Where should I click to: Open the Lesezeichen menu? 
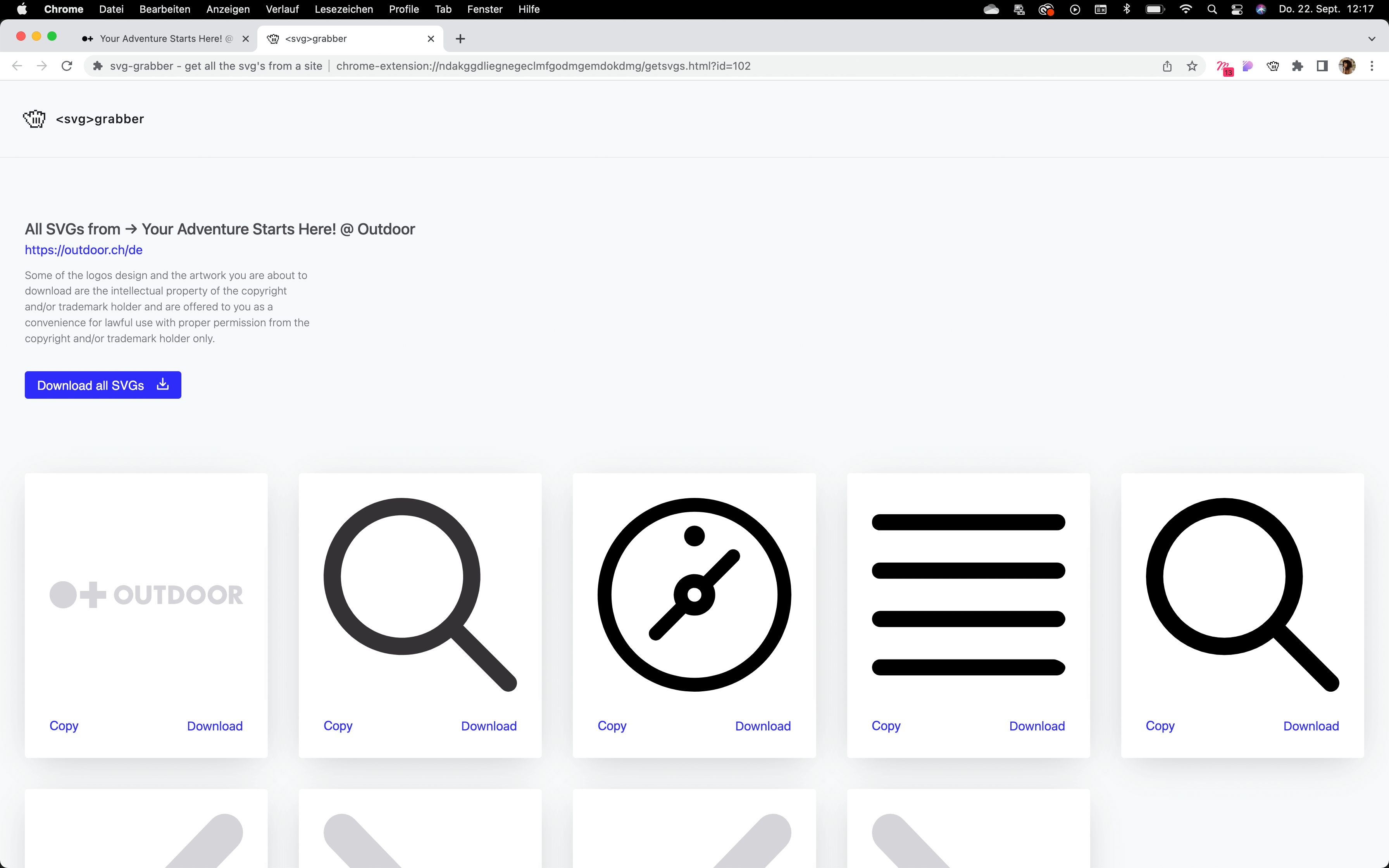click(x=344, y=9)
